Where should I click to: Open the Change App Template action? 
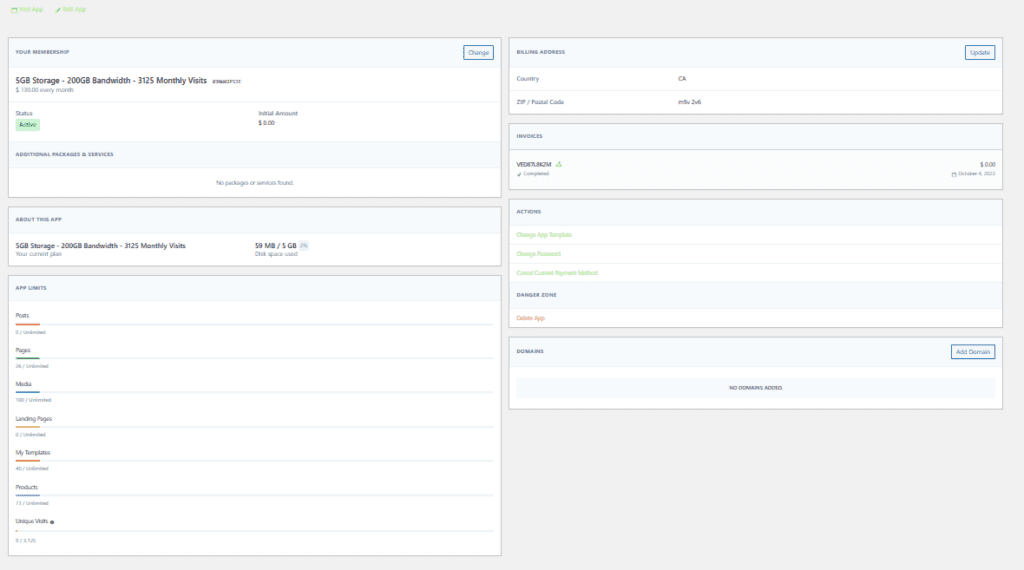(x=544, y=235)
